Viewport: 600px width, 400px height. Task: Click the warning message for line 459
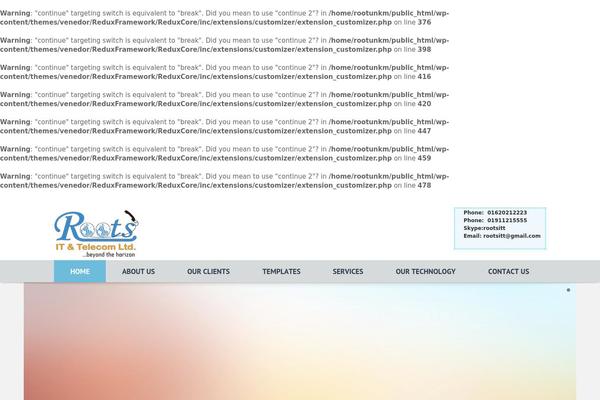pos(224,153)
